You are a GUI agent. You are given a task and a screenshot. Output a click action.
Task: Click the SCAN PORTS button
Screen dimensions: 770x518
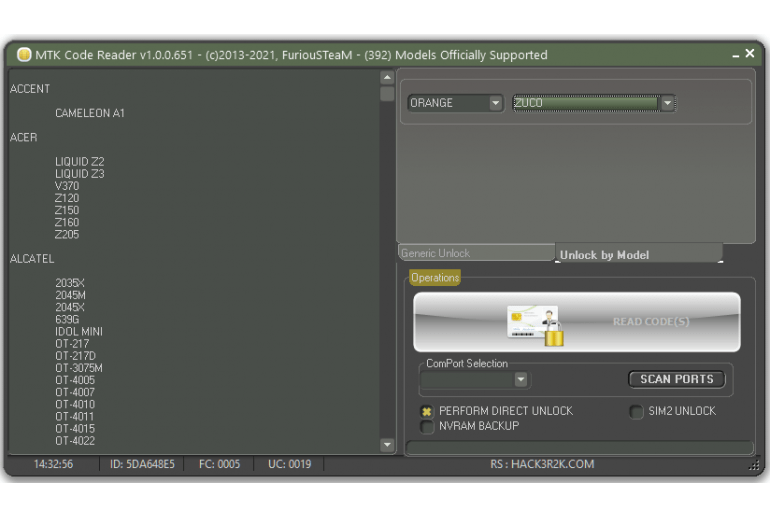(677, 379)
